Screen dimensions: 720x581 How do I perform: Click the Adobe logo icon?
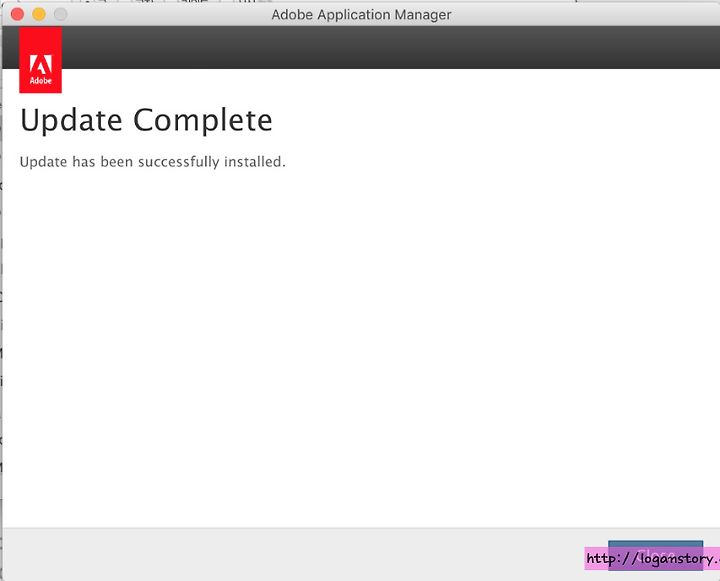click(x=40, y=60)
